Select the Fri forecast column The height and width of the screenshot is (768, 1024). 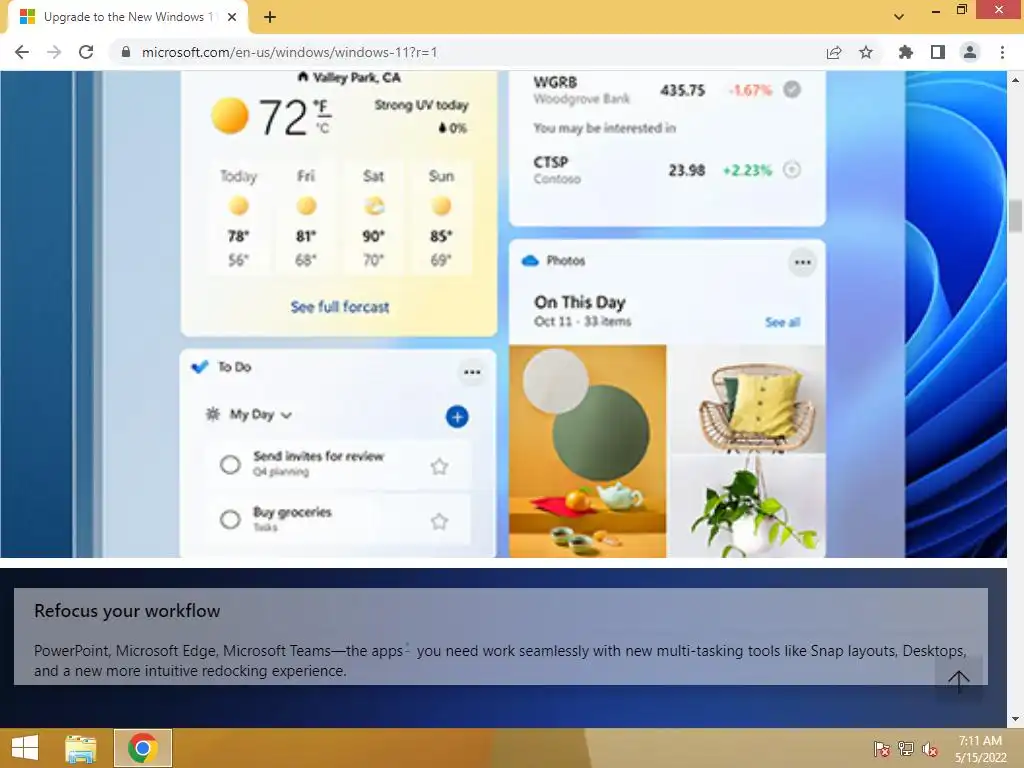tap(306, 217)
